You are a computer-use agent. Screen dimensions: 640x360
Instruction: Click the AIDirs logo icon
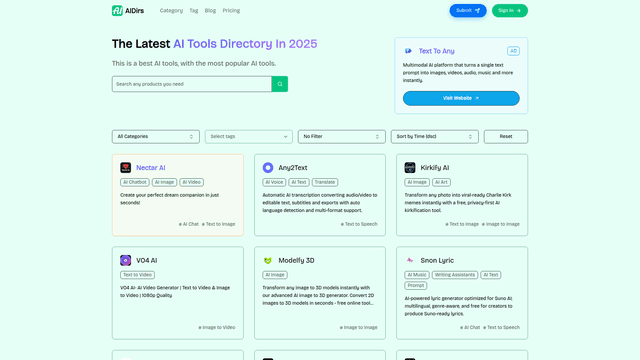coord(117,11)
